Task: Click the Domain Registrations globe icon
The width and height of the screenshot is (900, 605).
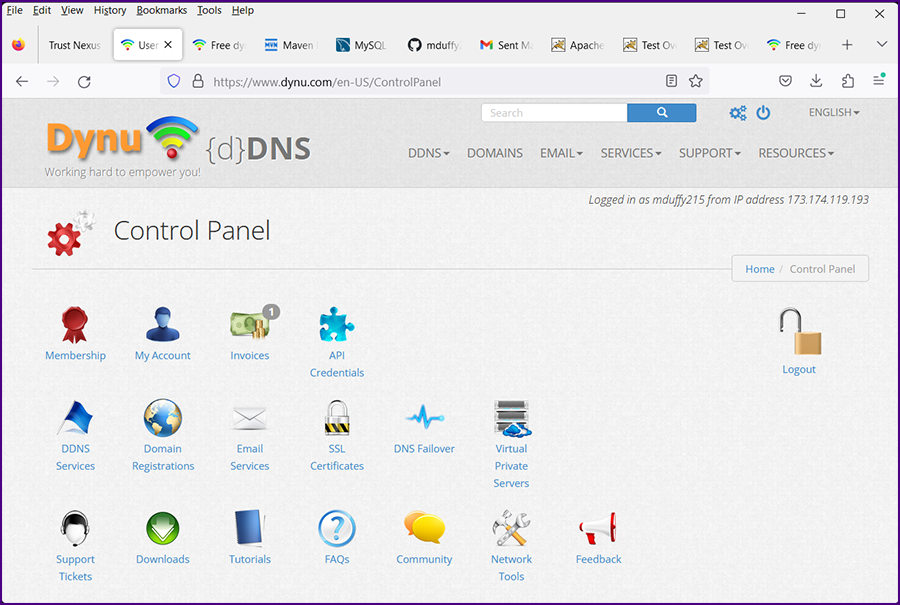Action: (163, 418)
